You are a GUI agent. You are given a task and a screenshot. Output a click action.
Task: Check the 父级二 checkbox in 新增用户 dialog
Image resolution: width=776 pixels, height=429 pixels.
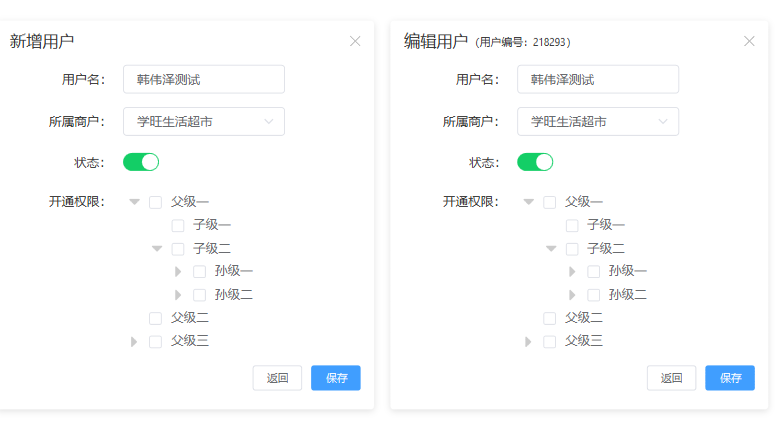click(x=155, y=318)
